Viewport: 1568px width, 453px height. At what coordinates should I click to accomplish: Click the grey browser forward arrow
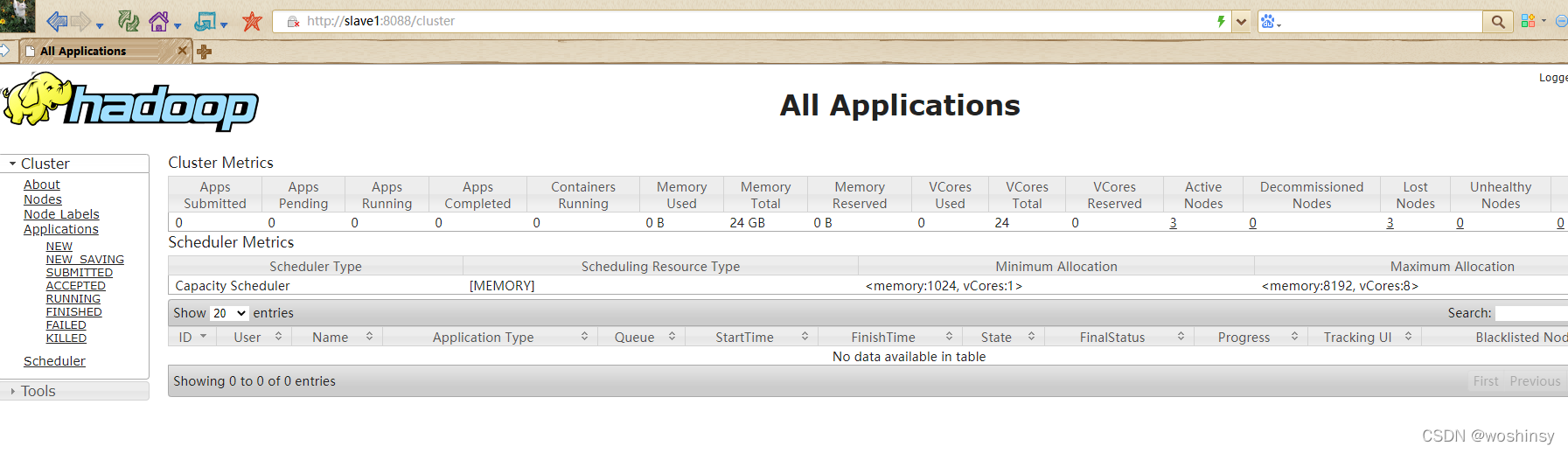tap(80, 21)
